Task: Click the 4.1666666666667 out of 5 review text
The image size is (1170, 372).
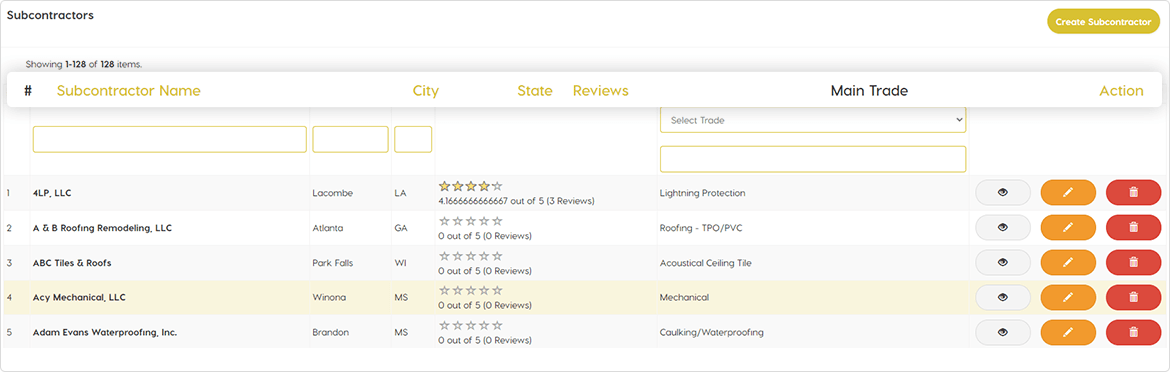Action: [516, 201]
